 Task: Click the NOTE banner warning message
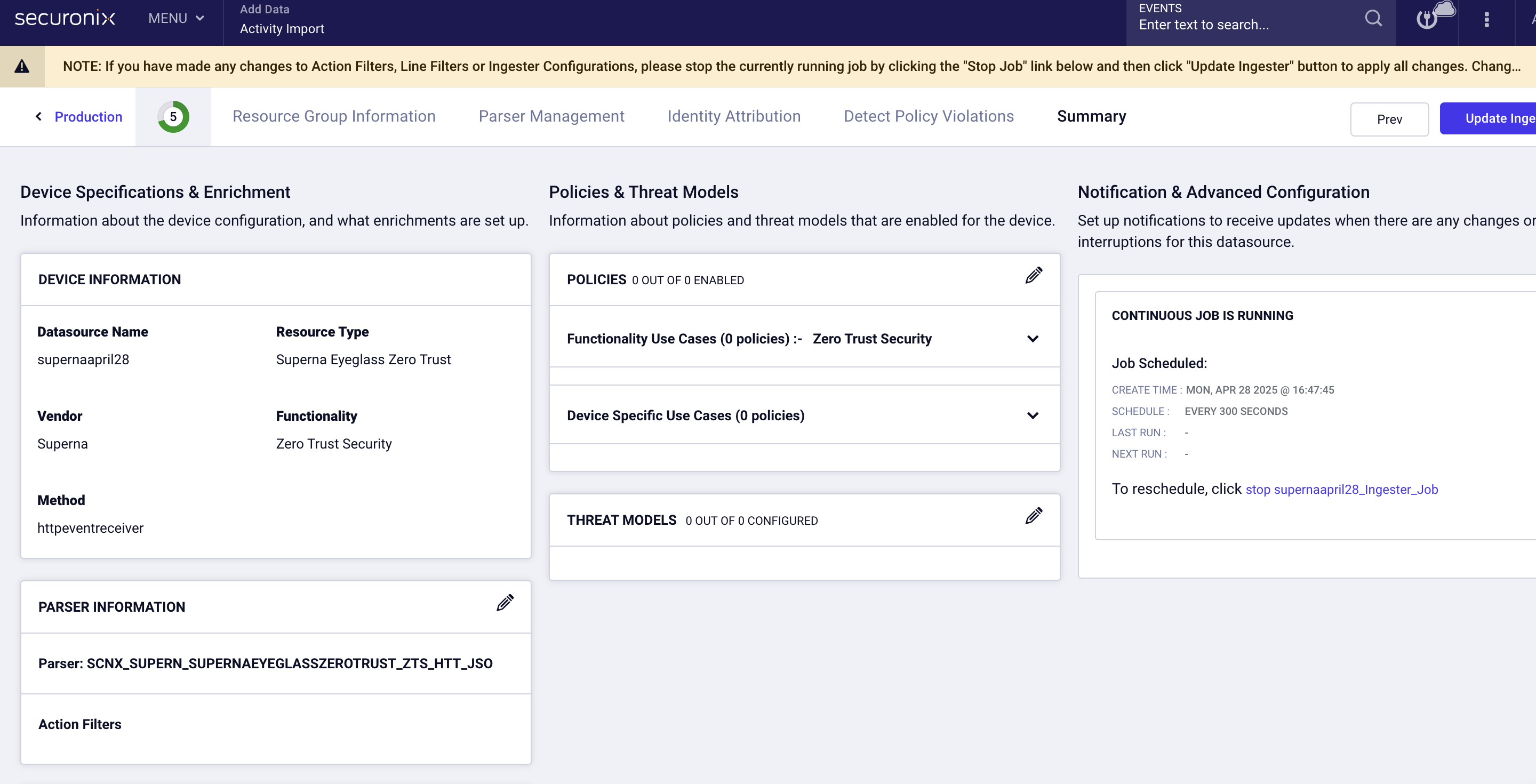point(792,66)
